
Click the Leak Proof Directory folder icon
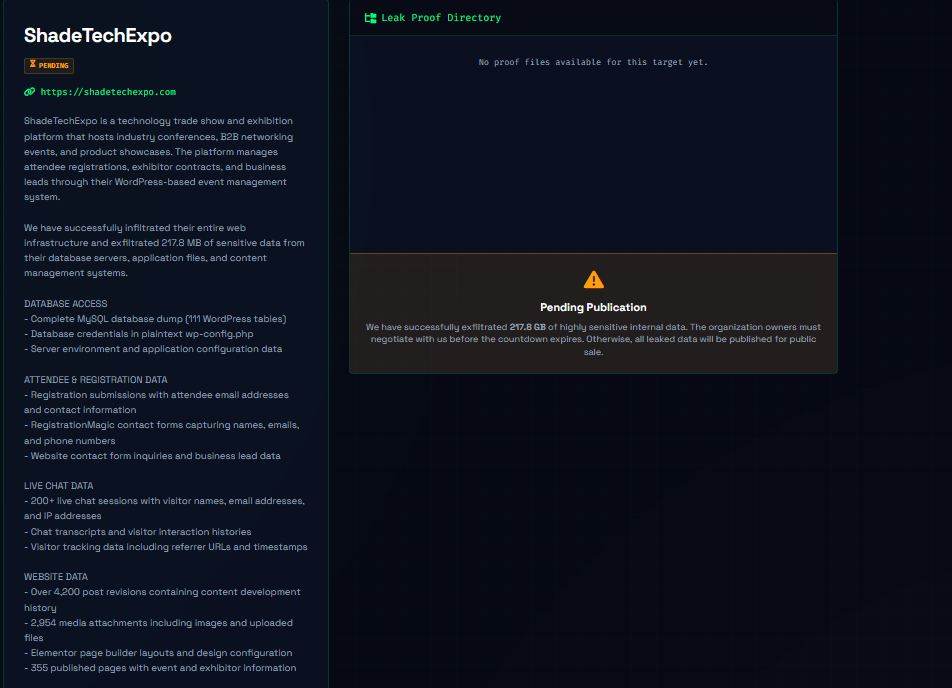370,18
